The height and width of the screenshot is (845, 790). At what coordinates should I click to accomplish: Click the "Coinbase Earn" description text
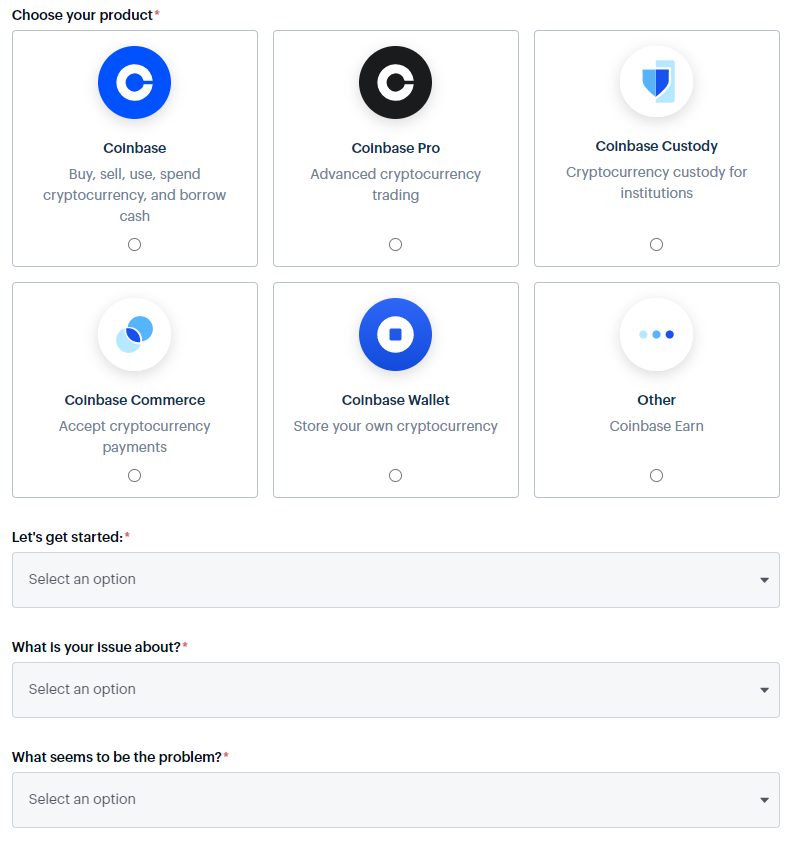(656, 426)
